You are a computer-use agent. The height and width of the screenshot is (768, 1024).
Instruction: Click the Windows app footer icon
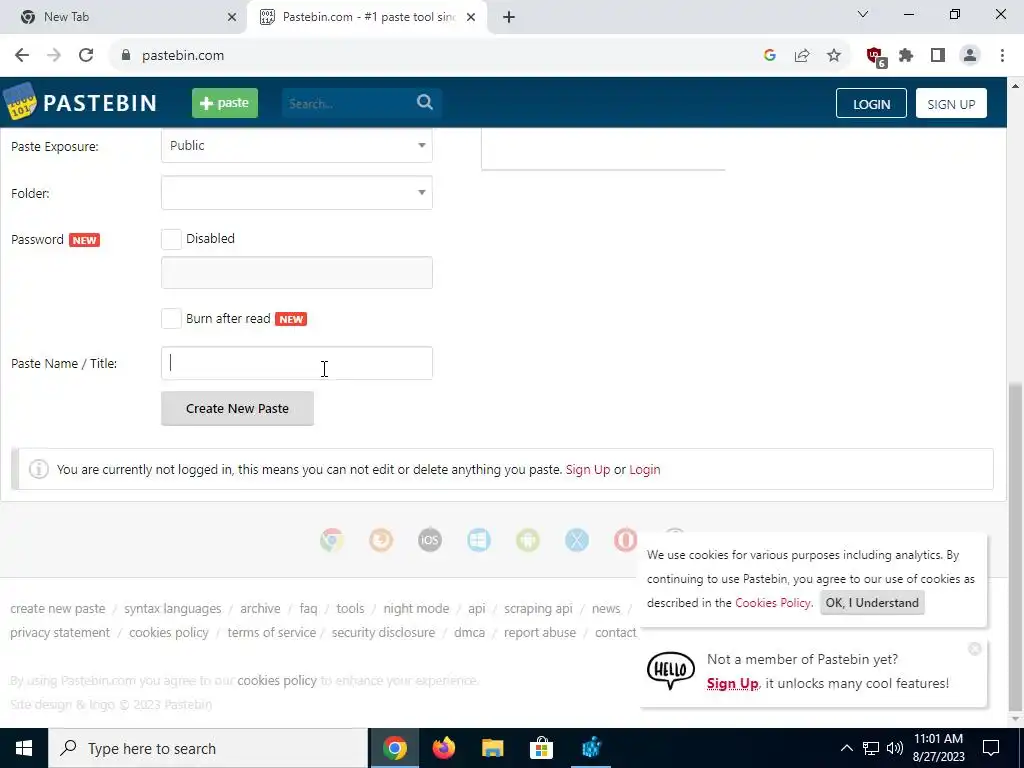tap(479, 540)
